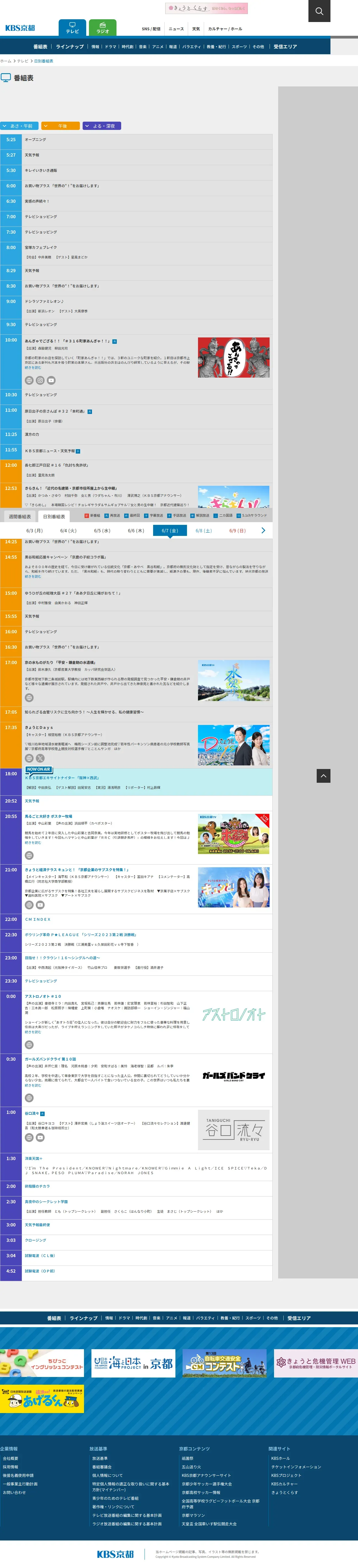Open X (Twitter) icon for きょうとDays

pos(40,759)
